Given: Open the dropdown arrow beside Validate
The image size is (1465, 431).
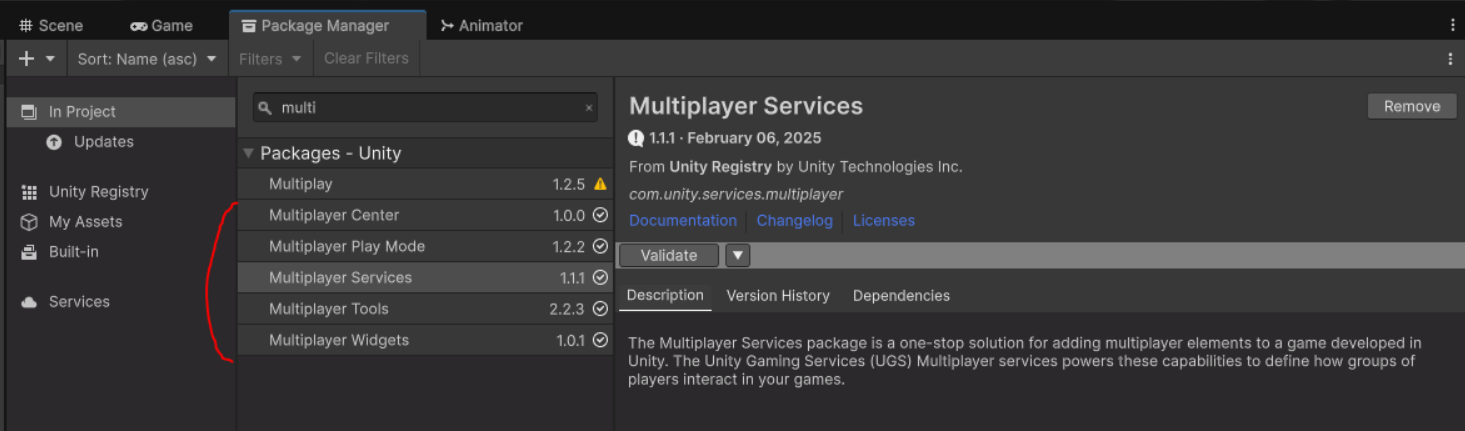Looking at the screenshot, I should [x=738, y=255].
